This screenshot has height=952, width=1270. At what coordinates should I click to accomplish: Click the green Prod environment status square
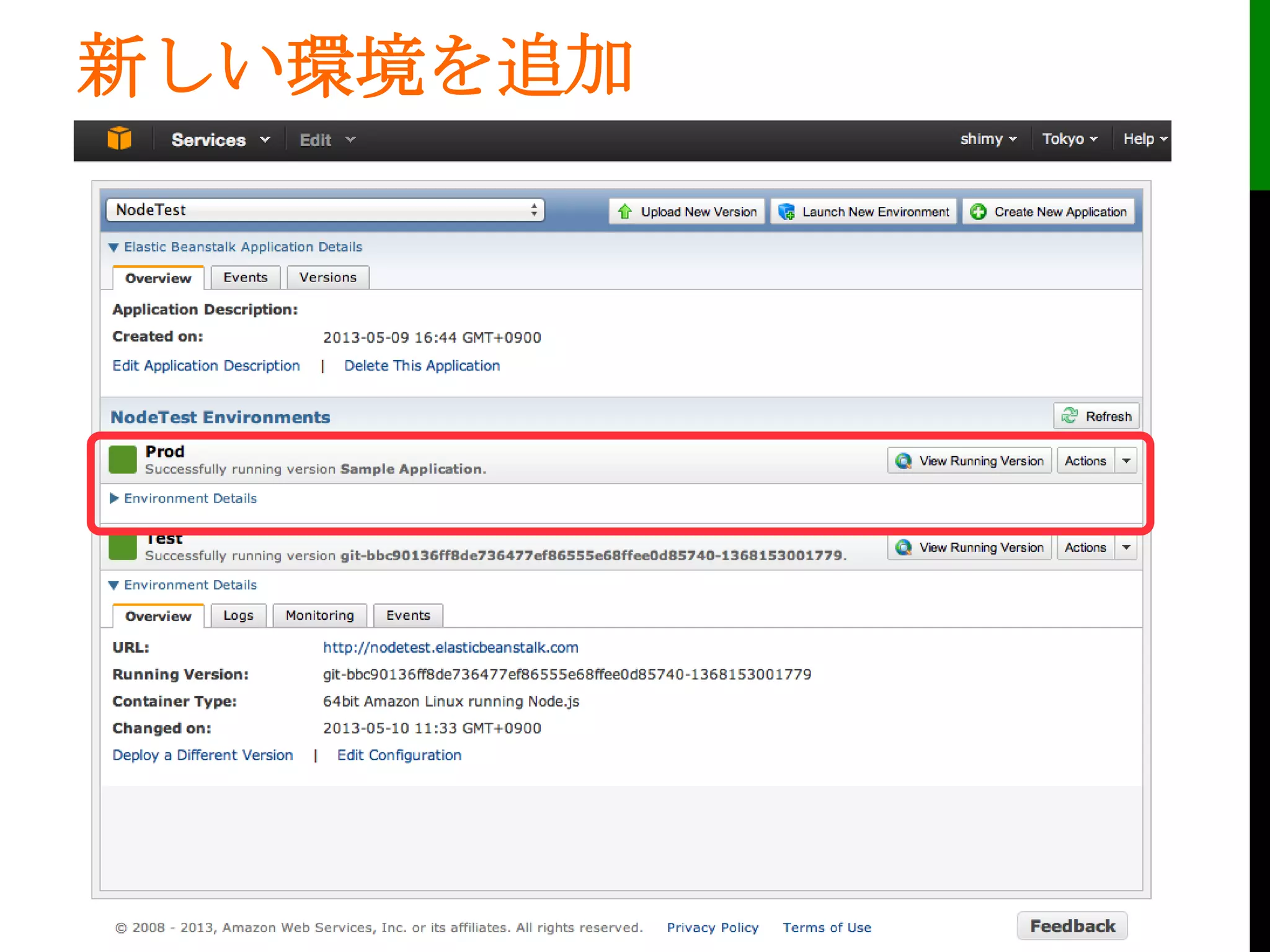point(123,459)
